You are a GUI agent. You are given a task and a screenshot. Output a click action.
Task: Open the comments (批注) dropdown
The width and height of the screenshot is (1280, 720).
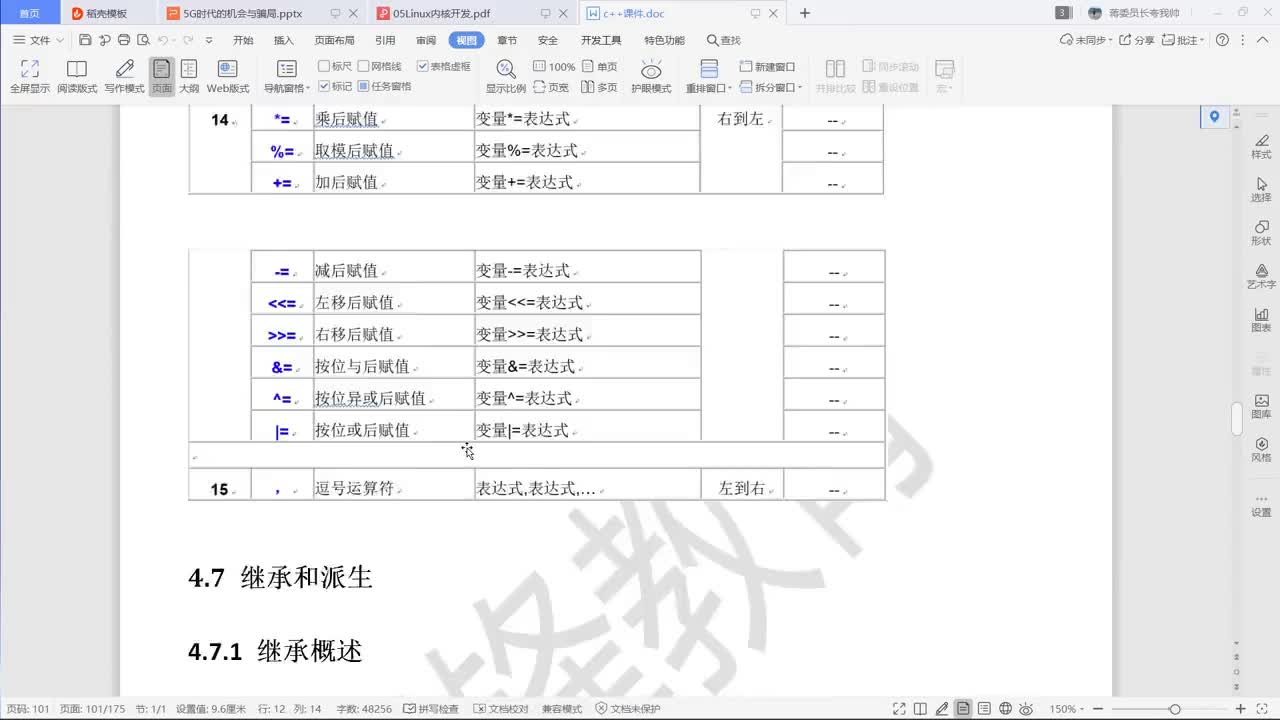[1185, 40]
